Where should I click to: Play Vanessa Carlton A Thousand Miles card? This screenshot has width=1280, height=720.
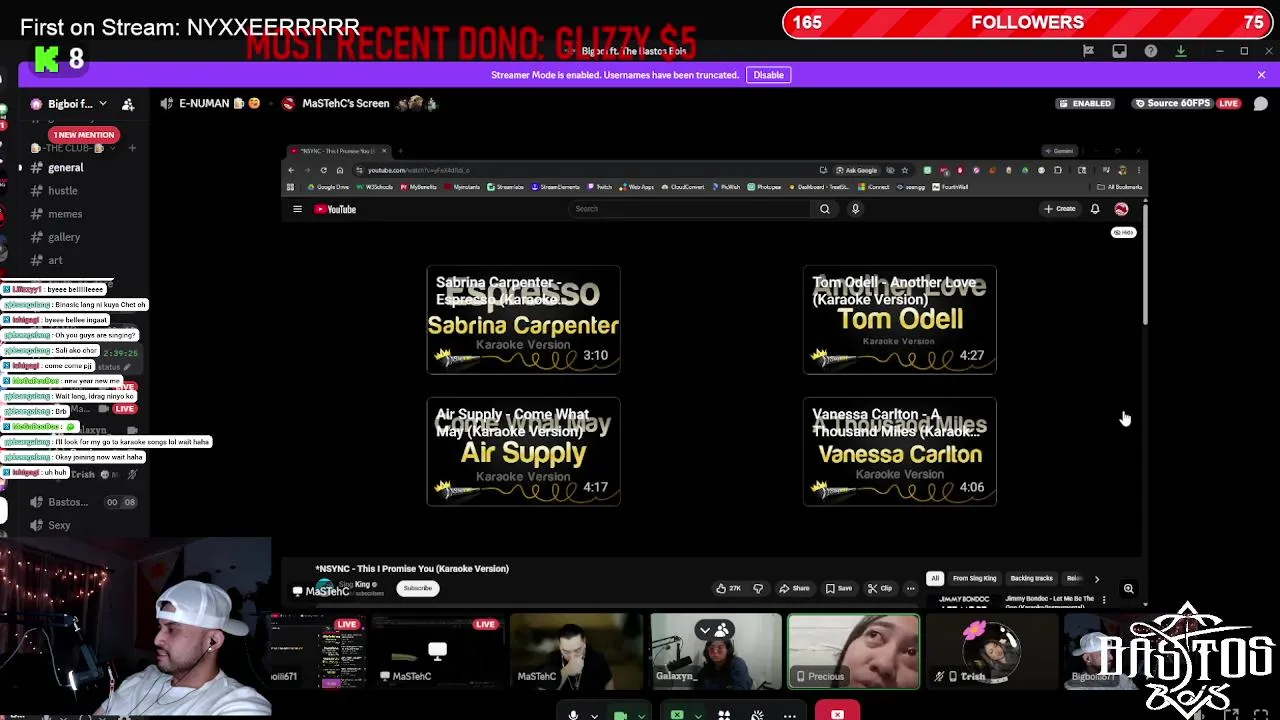click(x=900, y=452)
